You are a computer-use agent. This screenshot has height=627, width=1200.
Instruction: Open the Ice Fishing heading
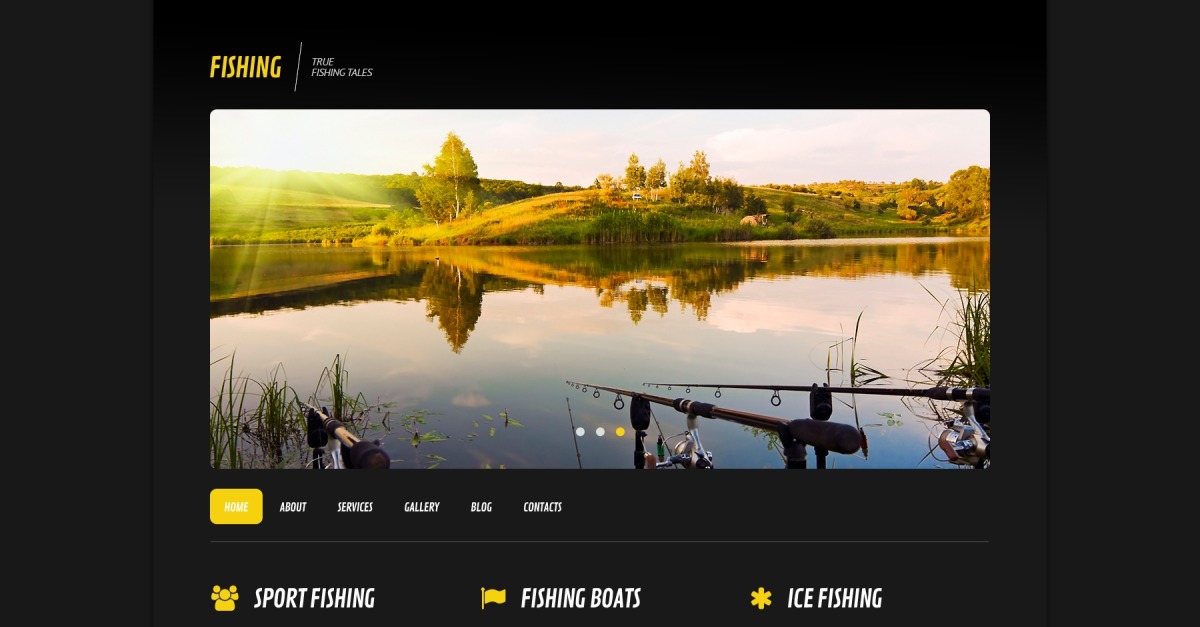[835, 598]
